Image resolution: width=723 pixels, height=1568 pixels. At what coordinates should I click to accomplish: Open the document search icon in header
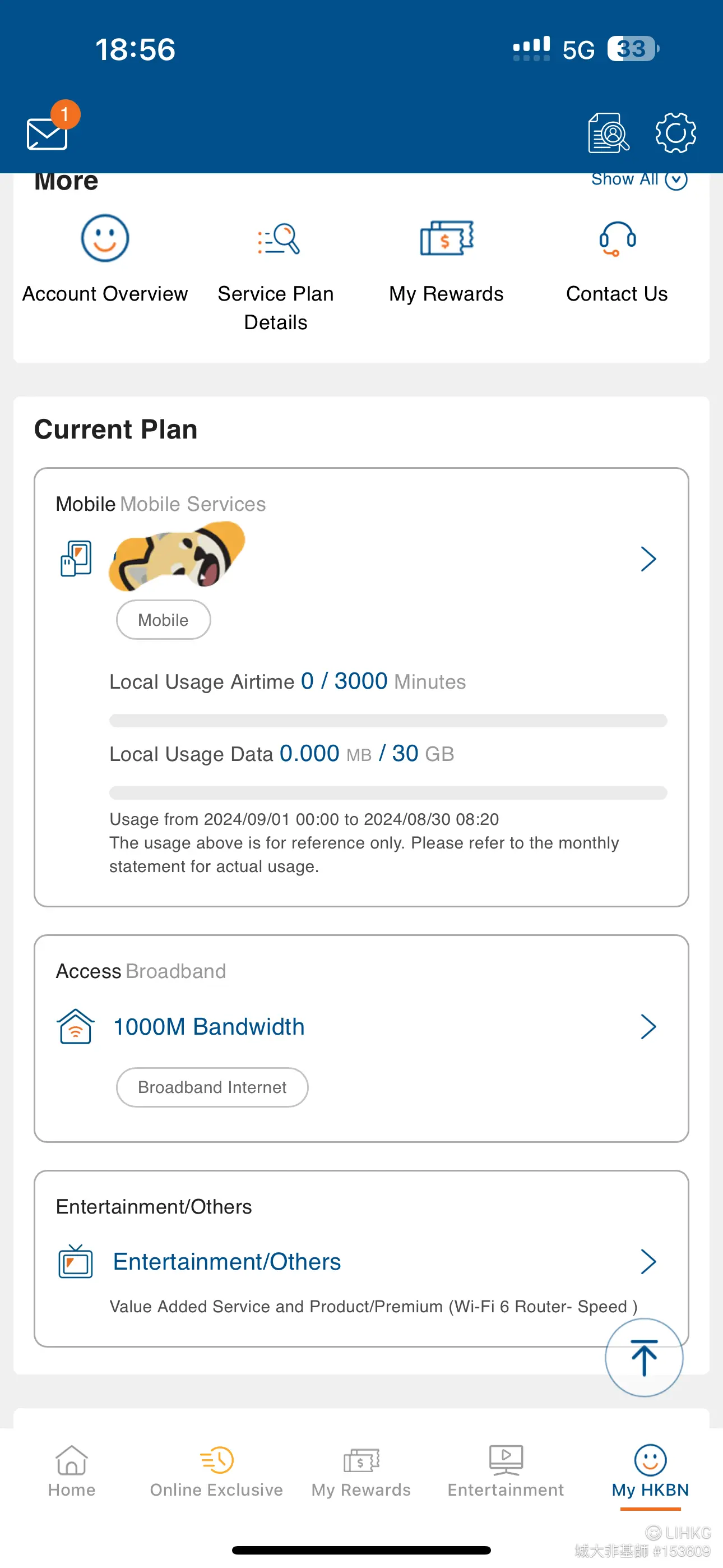[609, 133]
